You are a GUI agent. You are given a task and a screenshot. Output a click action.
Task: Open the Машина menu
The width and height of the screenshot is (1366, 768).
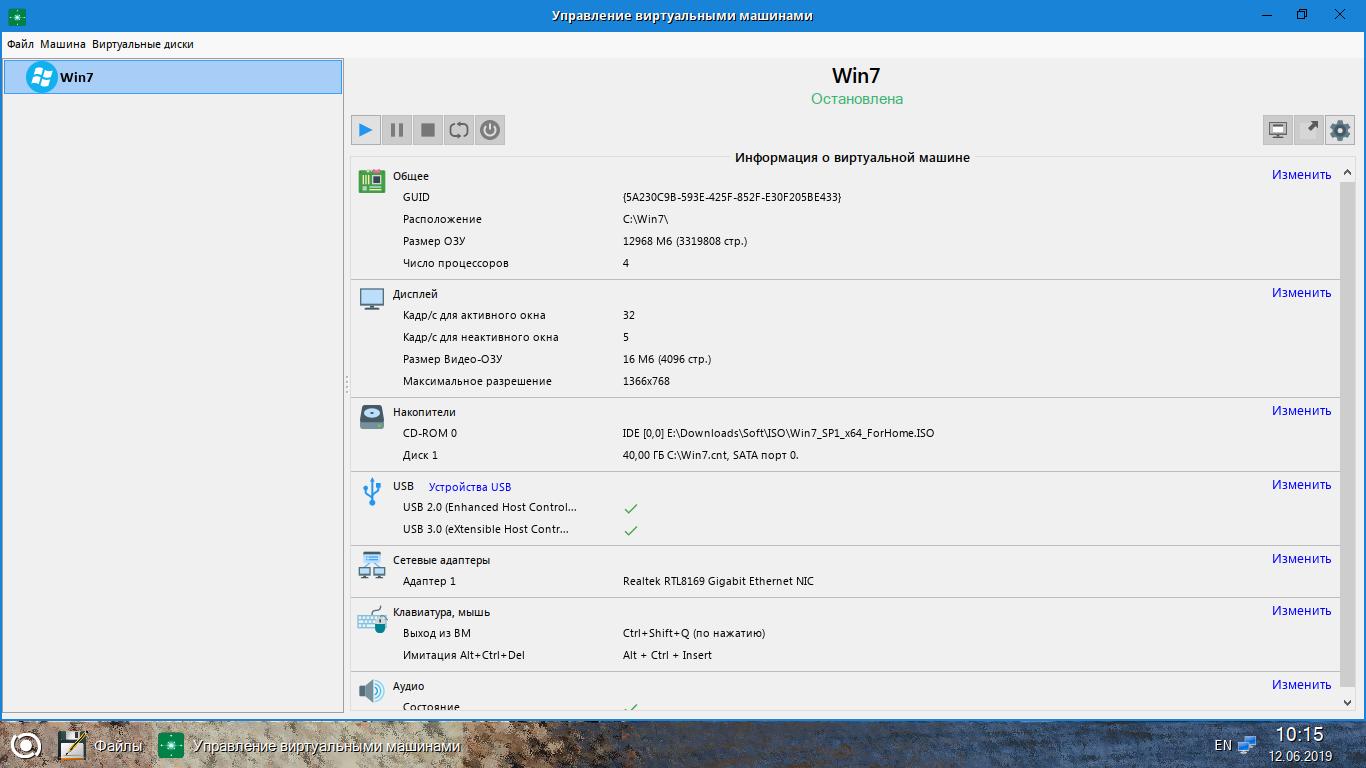pos(63,44)
